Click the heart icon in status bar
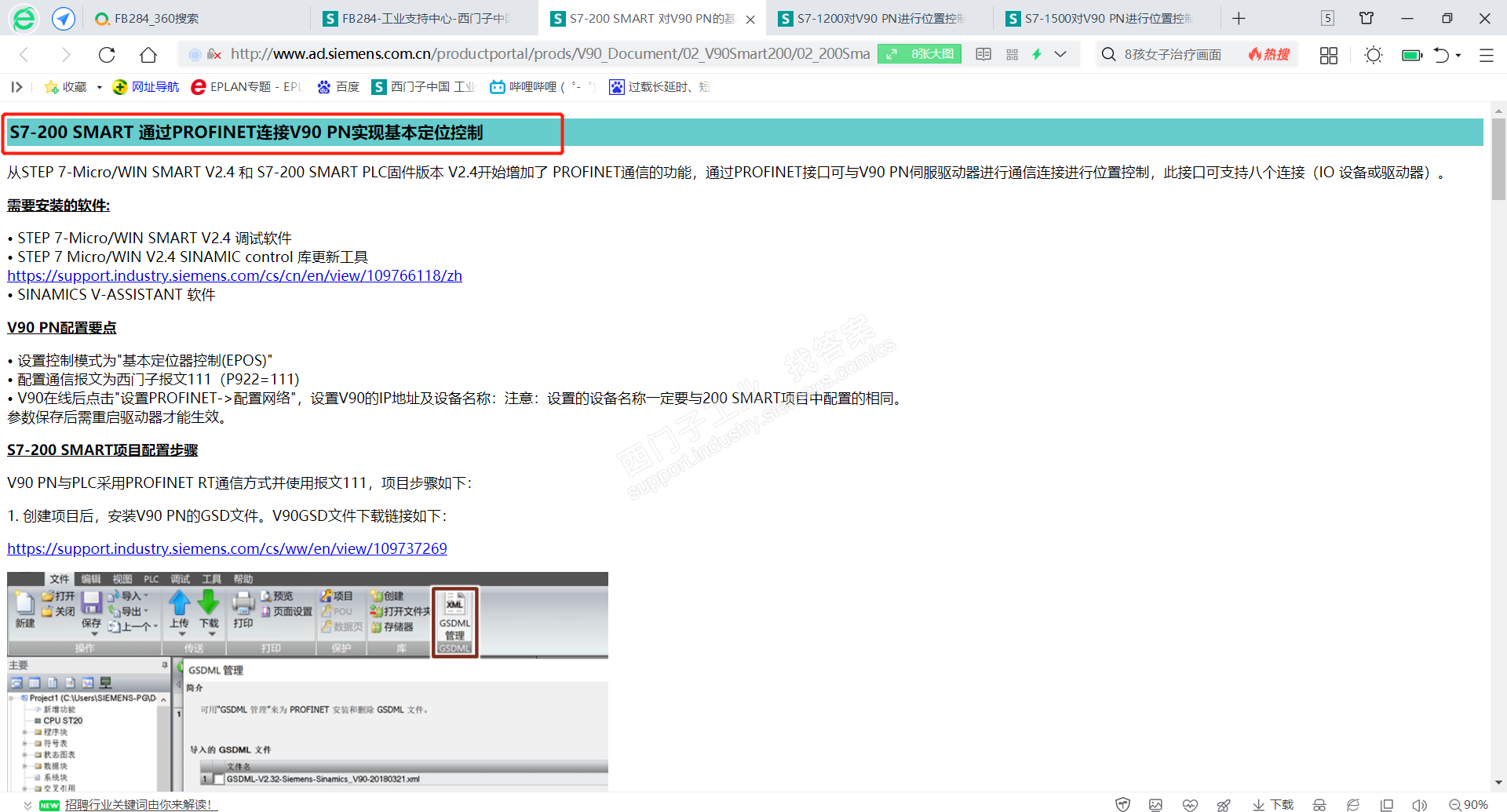 point(1190,805)
